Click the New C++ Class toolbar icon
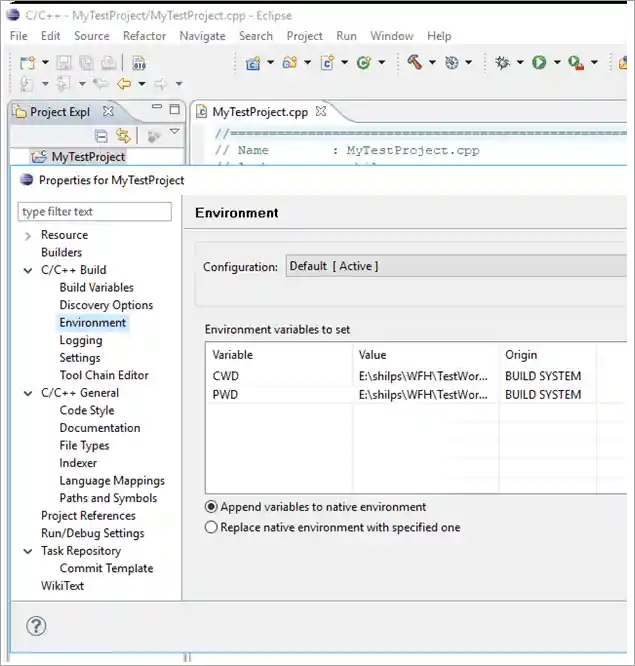The height and width of the screenshot is (666, 635). click(364, 63)
